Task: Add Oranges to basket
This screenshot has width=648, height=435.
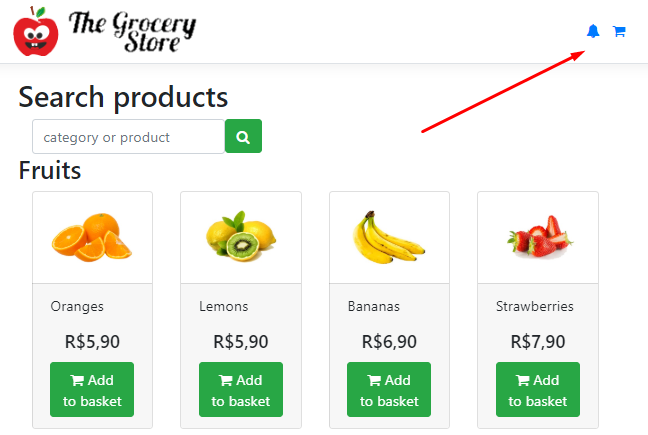Action: pyautogui.click(x=92, y=390)
